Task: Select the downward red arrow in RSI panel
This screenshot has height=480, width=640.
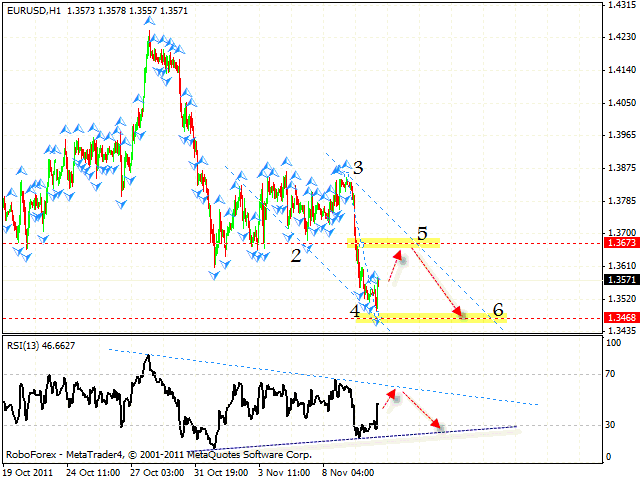Action: pos(421,412)
